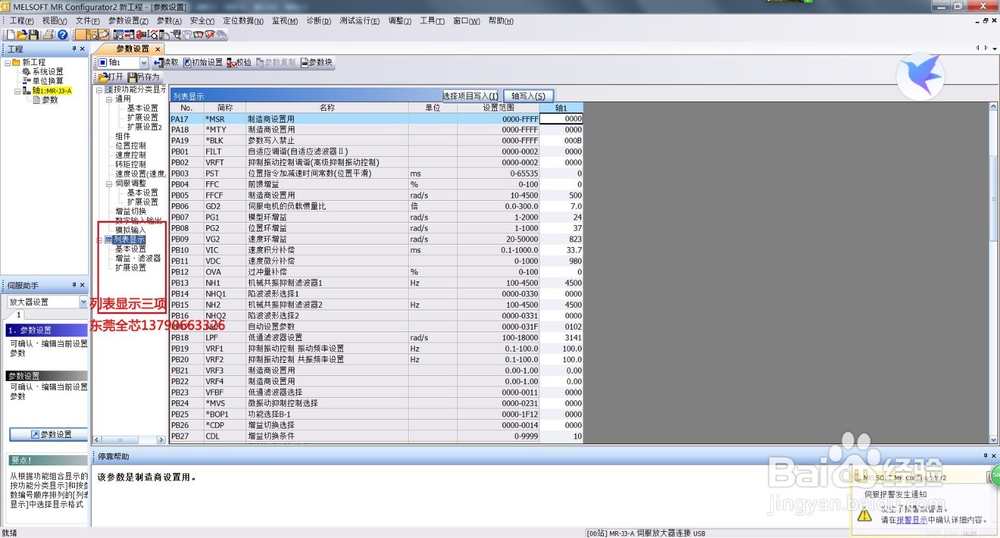Open the 测试运行 menu
The height and width of the screenshot is (538, 1000).
[359, 21]
